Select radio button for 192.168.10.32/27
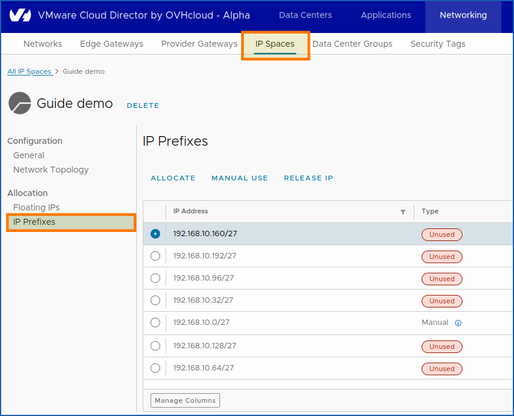The image size is (514, 416). click(x=155, y=300)
